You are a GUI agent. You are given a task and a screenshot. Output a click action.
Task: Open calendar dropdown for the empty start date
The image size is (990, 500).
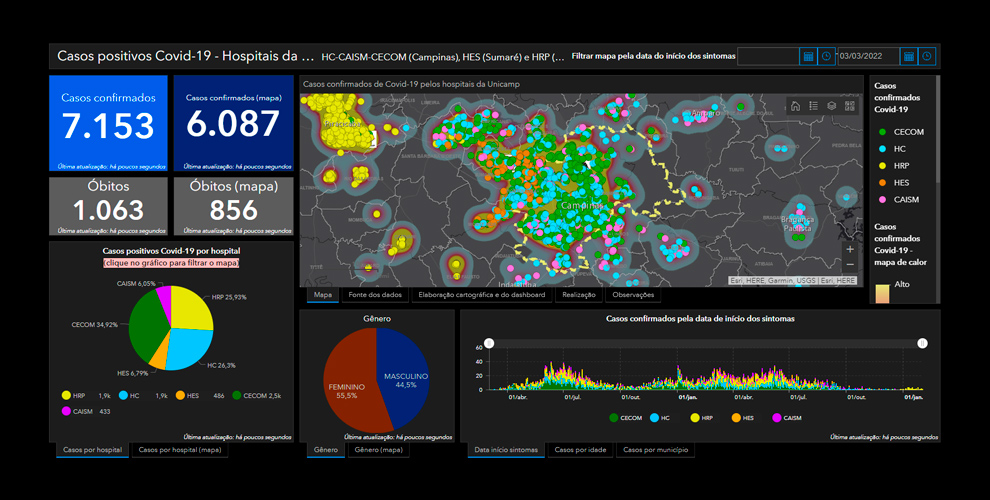tap(808, 57)
